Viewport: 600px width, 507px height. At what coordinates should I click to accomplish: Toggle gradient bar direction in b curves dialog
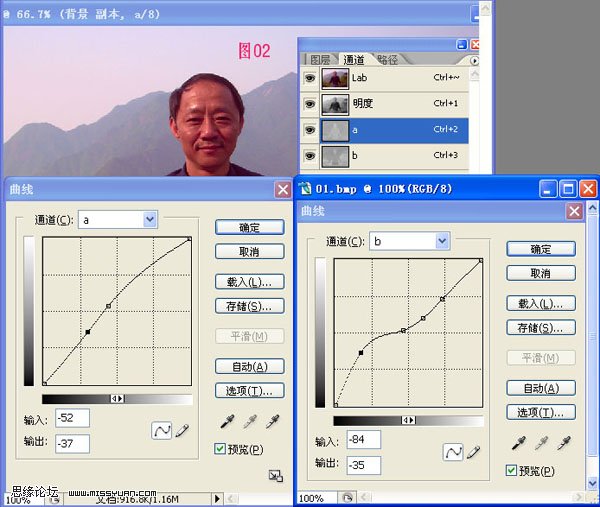click(x=409, y=420)
